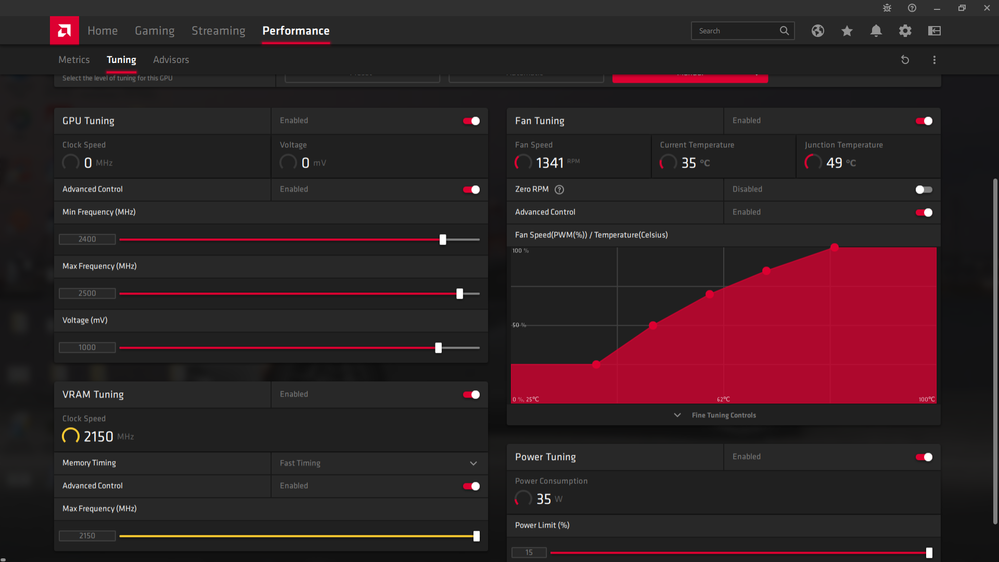
Task: Click the Voltage 1000 input field
Action: point(87,348)
